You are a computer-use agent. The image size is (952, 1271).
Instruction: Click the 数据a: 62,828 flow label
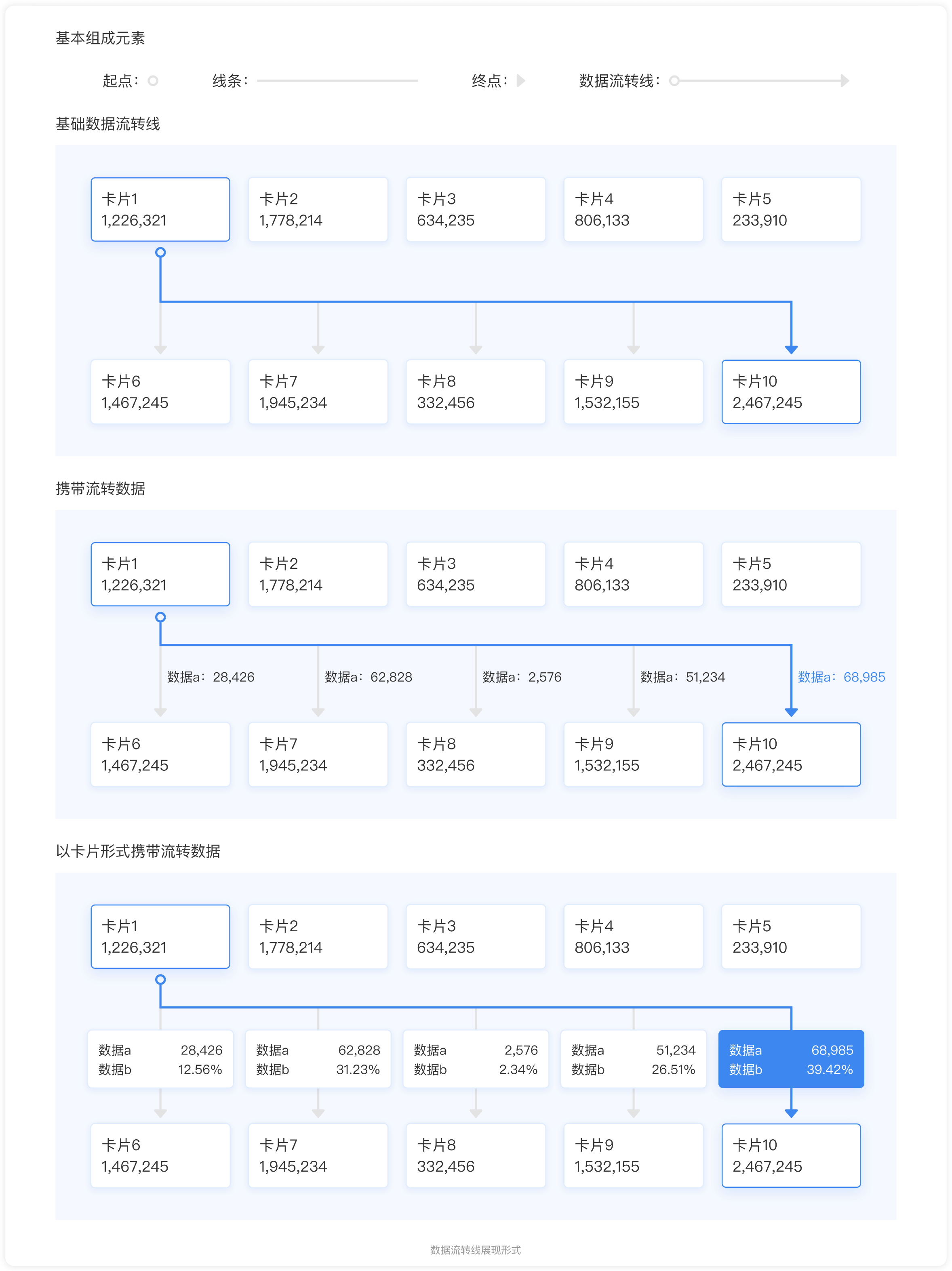[368, 677]
